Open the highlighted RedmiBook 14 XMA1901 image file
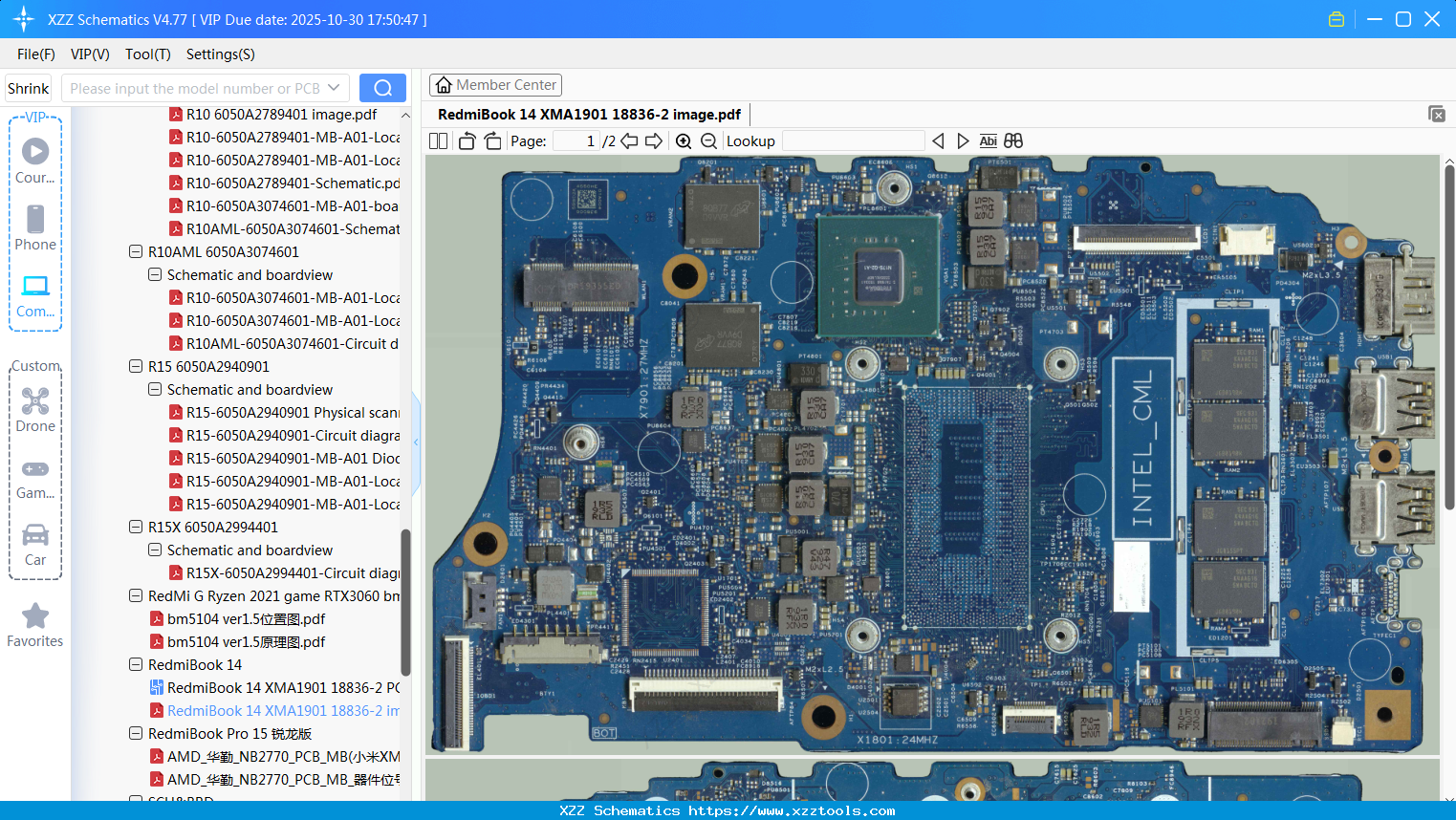 point(275,711)
